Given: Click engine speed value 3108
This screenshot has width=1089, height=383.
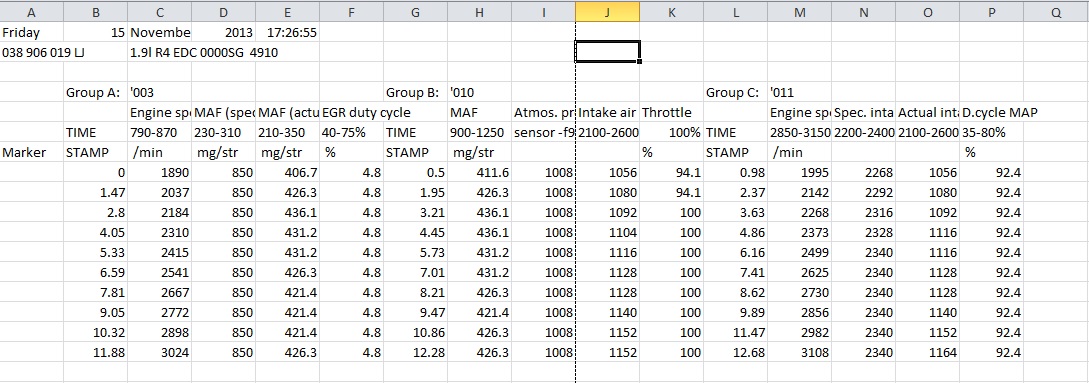Looking at the screenshot, I should point(799,352).
